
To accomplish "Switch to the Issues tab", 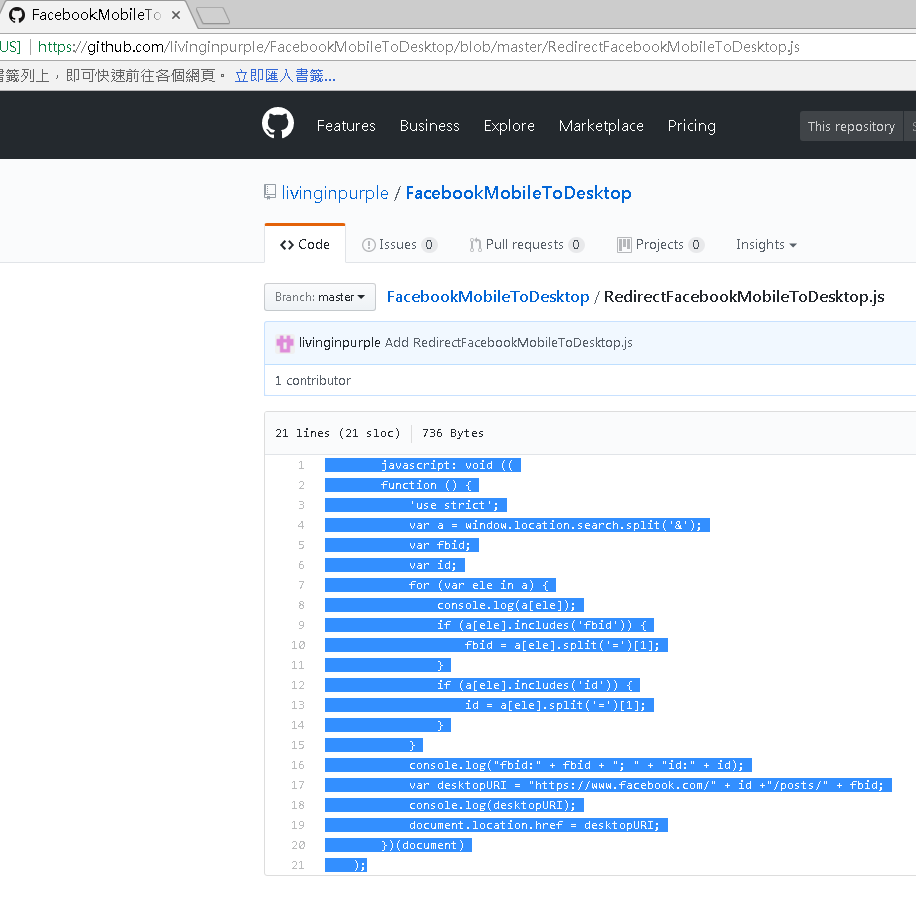I will (400, 244).
